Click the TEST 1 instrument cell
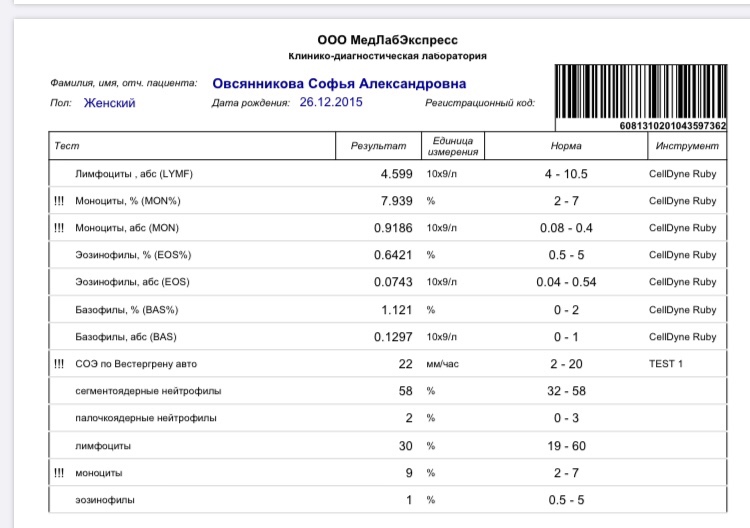 (666, 363)
